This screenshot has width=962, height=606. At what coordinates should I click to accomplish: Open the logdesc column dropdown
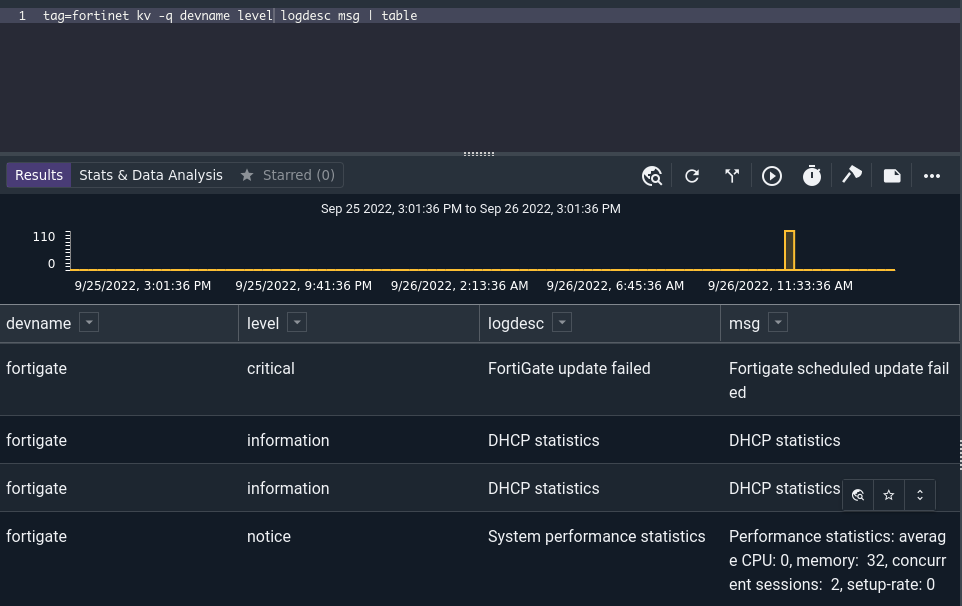(562, 322)
